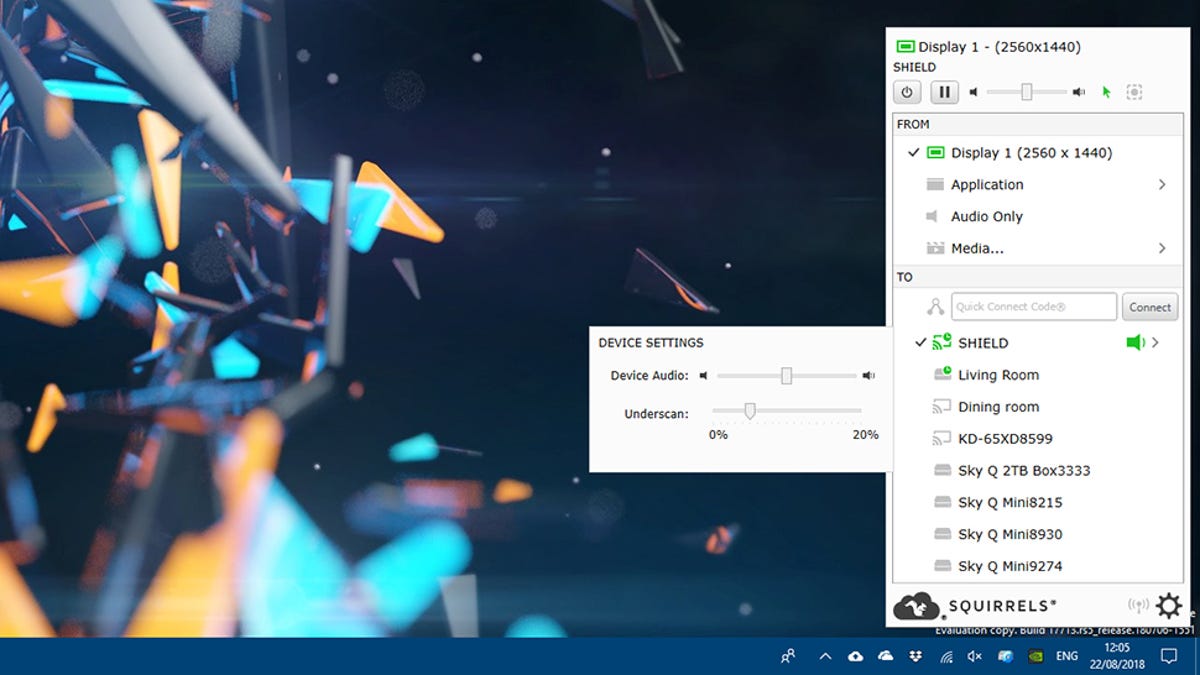
Task: Click green speaker icon next to SHIELD
Action: click(x=1135, y=342)
